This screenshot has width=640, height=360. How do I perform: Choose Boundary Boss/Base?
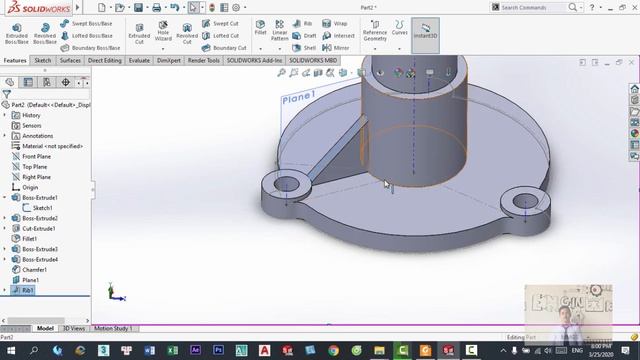[x=90, y=48]
